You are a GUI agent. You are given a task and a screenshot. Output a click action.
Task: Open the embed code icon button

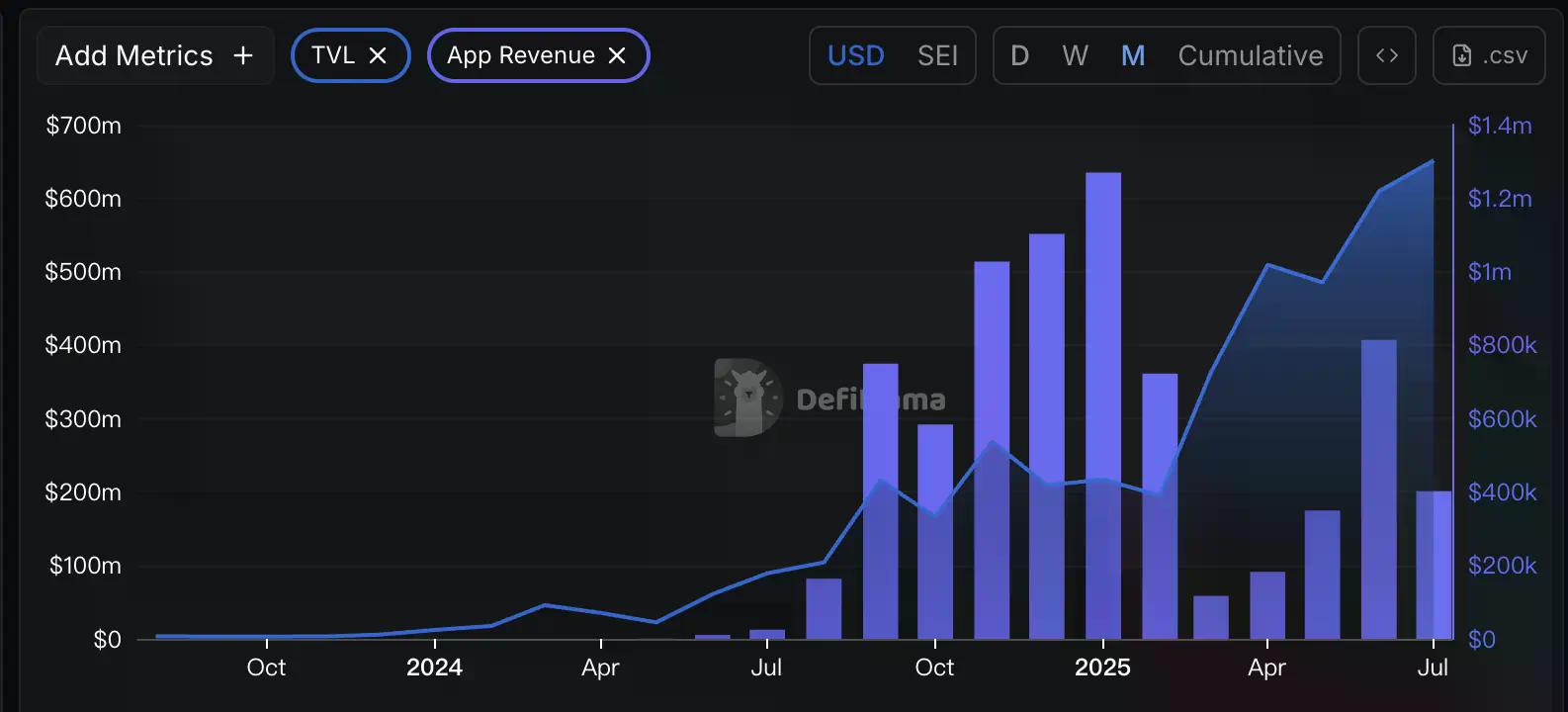(x=1386, y=55)
